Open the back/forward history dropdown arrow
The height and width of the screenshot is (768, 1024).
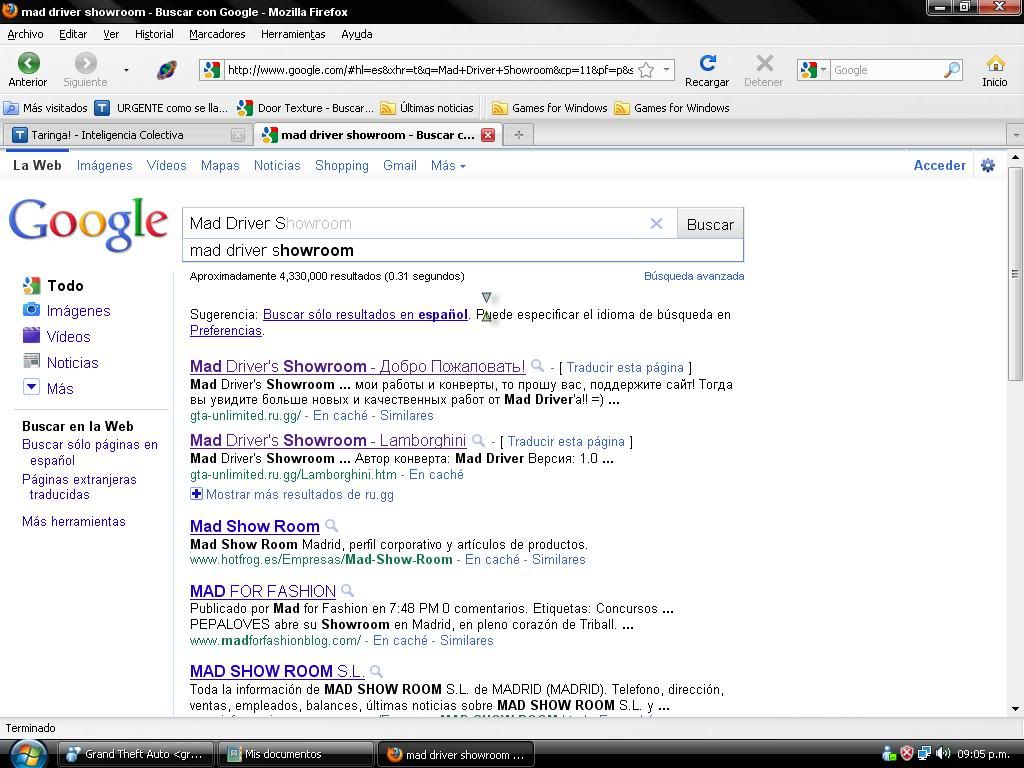(126, 70)
